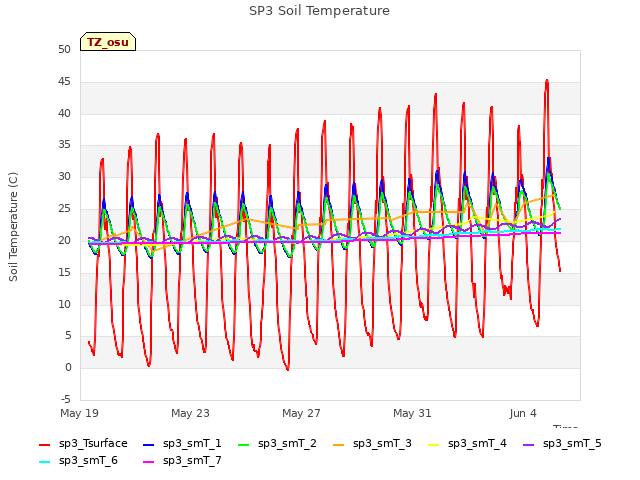Click the green sp3_smT_2 legend swatch
640x480 pixels.
(x=244, y=444)
